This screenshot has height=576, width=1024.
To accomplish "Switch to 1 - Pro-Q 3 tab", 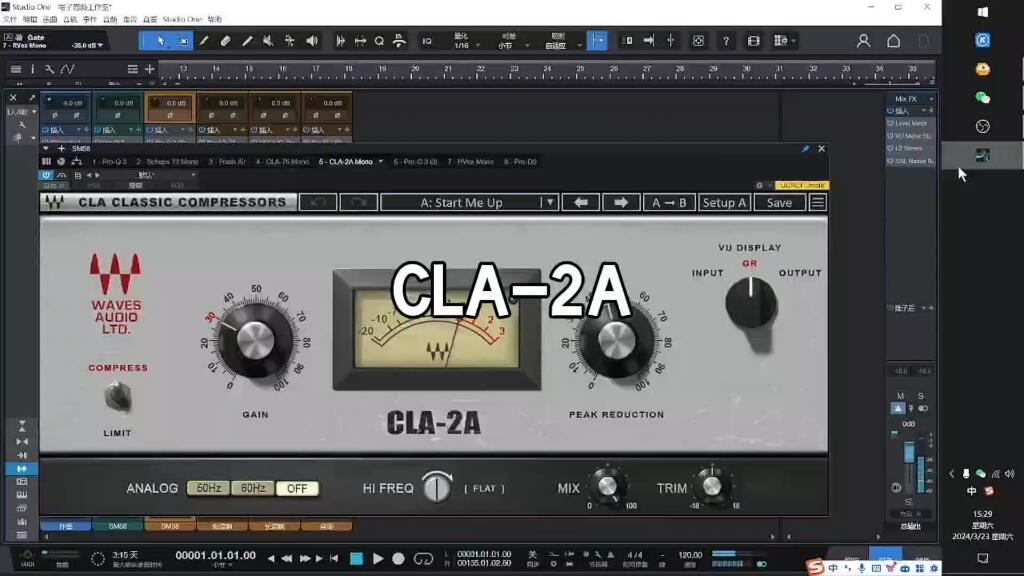I will pos(110,162).
